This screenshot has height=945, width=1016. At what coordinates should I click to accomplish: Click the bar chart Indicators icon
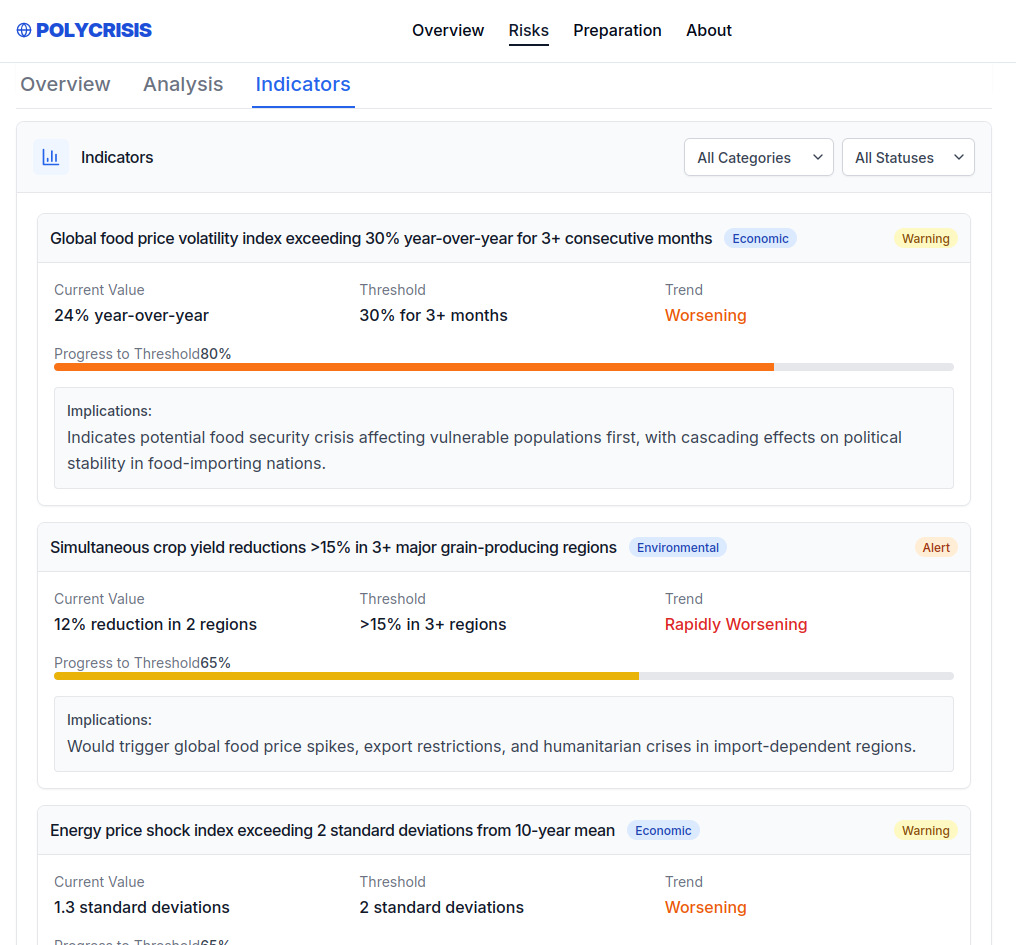click(51, 157)
